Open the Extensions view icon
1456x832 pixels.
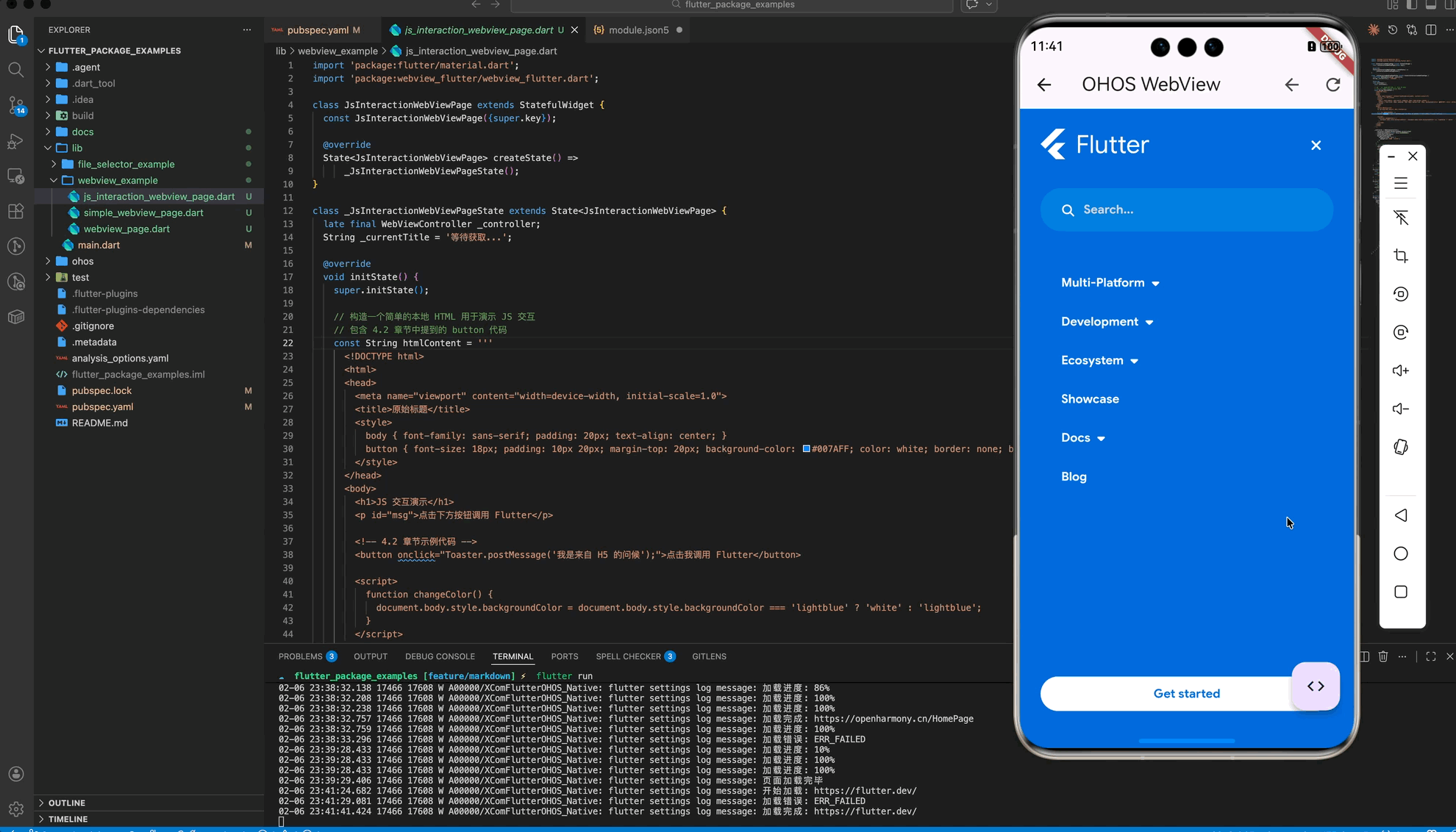pyautogui.click(x=16, y=212)
